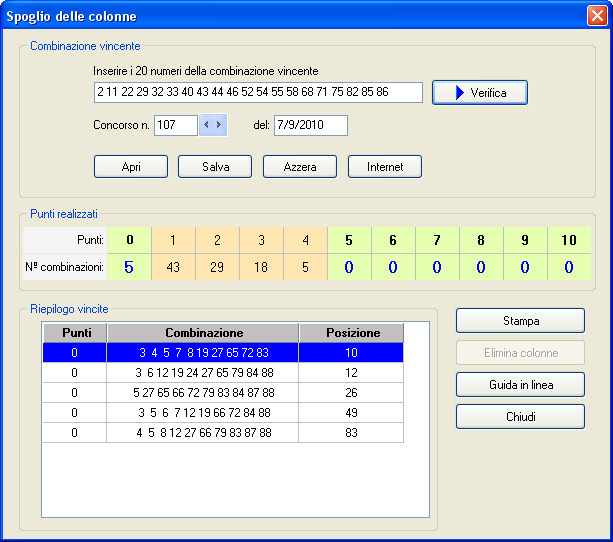Select the row with Posizione 12
Viewport: 613px width, 542px height.
pos(222,373)
